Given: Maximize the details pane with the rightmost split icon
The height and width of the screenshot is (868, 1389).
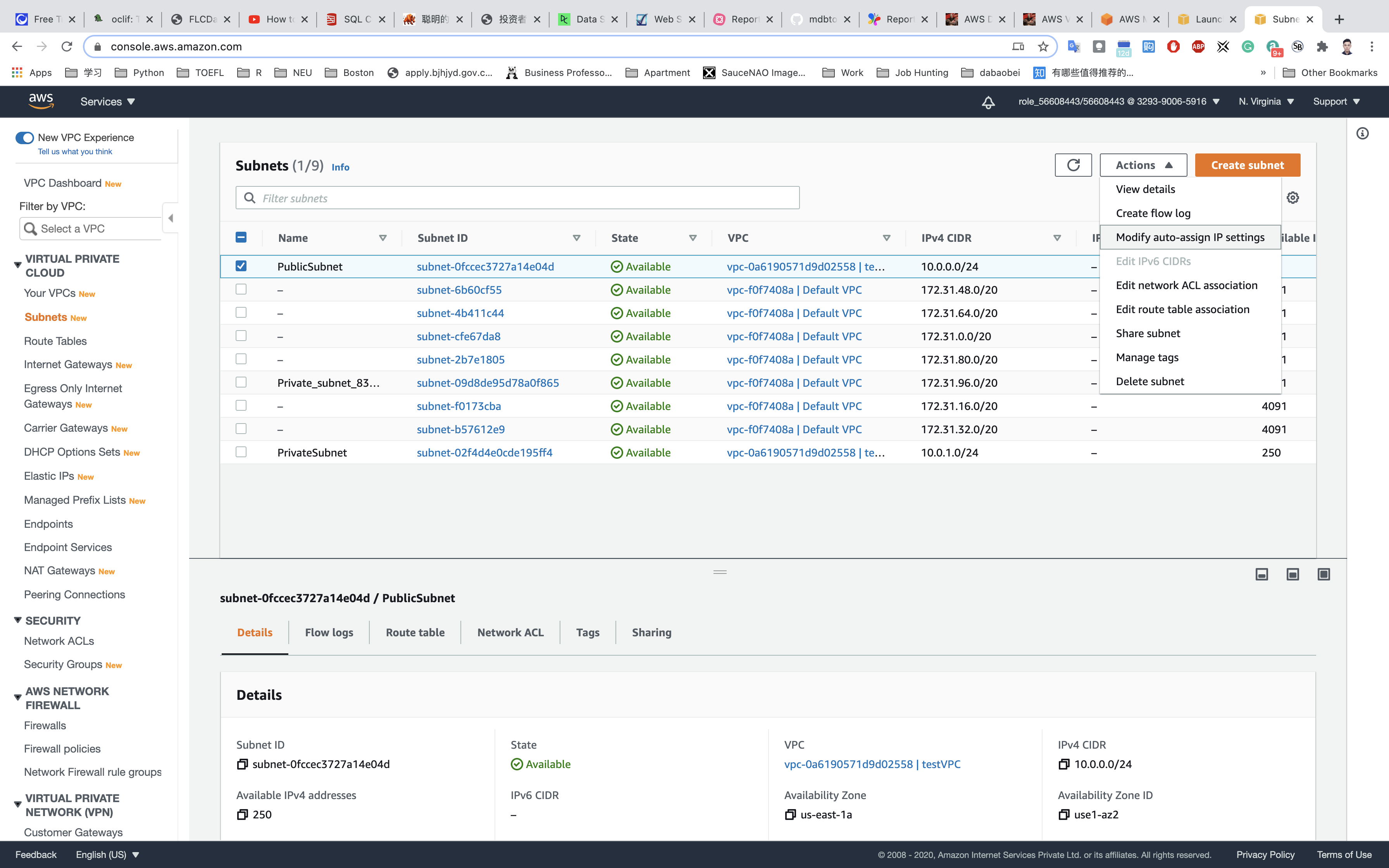Looking at the screenshot, I should tap(1324, 574).
